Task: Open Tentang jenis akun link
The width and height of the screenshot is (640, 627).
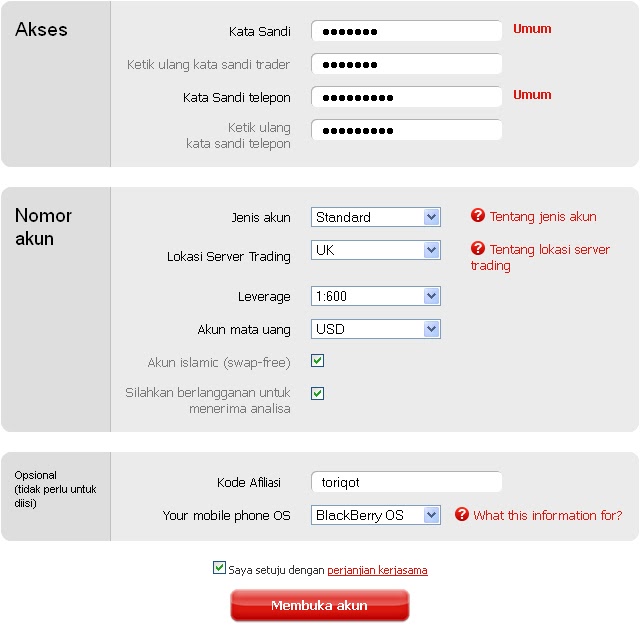Action: [543, 216]
